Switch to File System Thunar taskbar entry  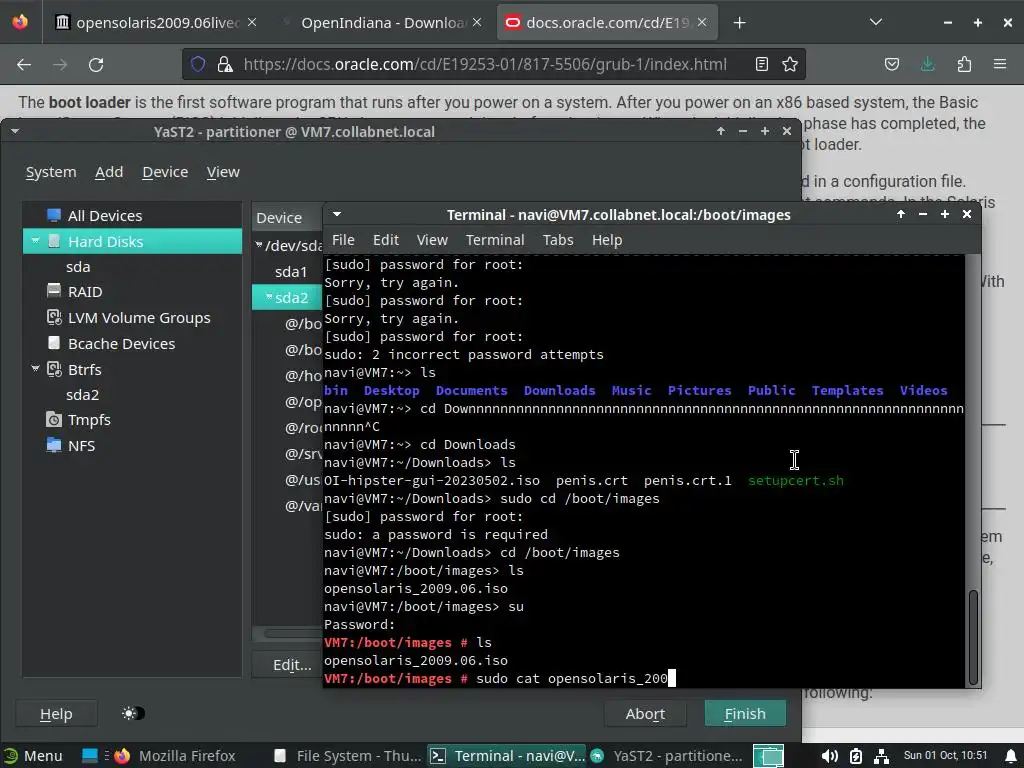coord(347,756)
